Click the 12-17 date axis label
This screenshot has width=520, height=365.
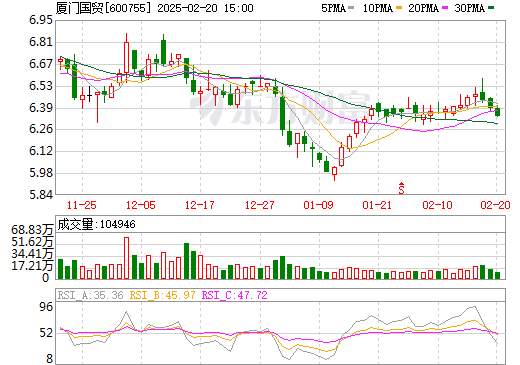[x=200, y=205]
